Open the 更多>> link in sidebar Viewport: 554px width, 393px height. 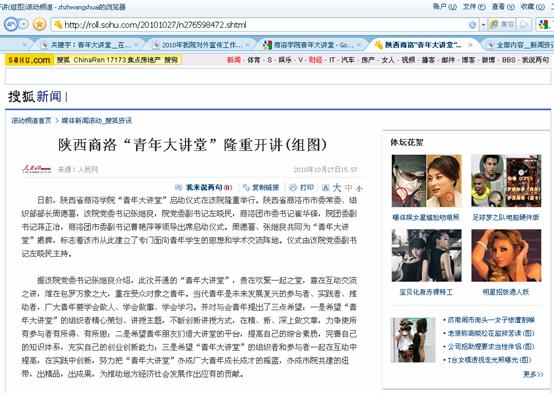coord(533,374)
